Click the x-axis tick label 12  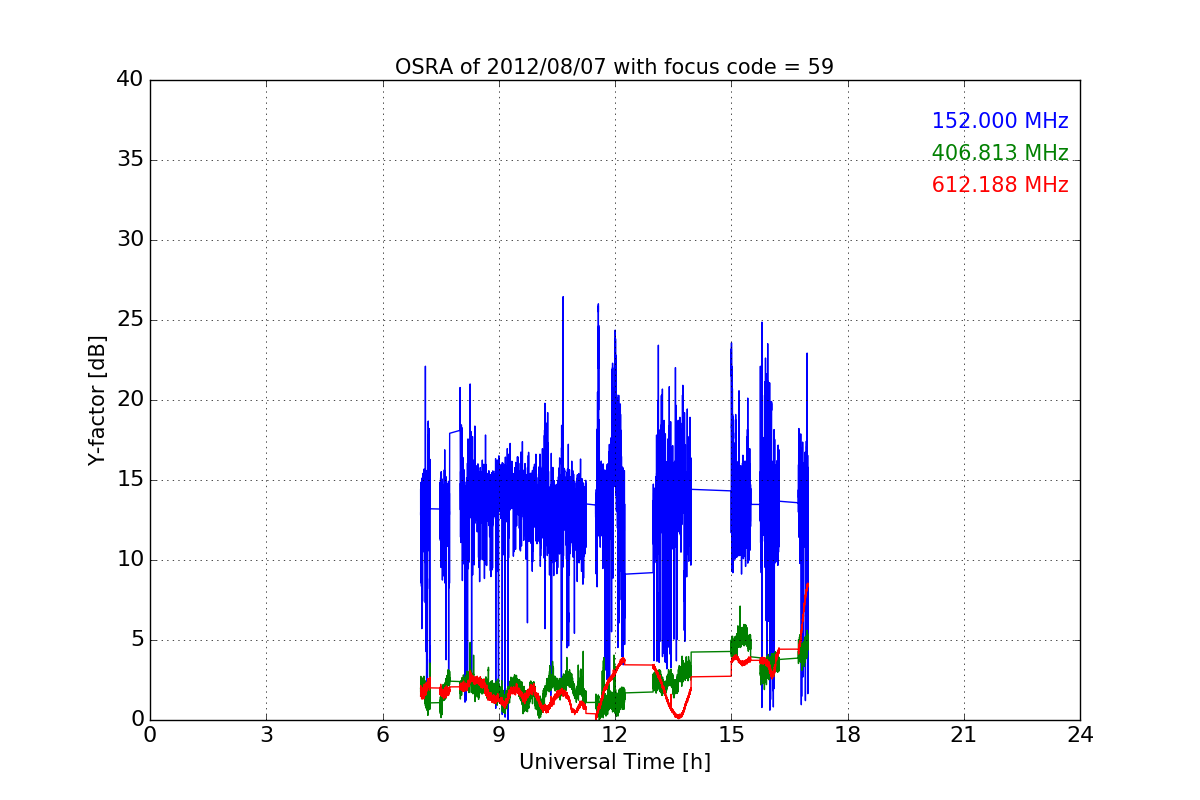[x=615, y=735]
